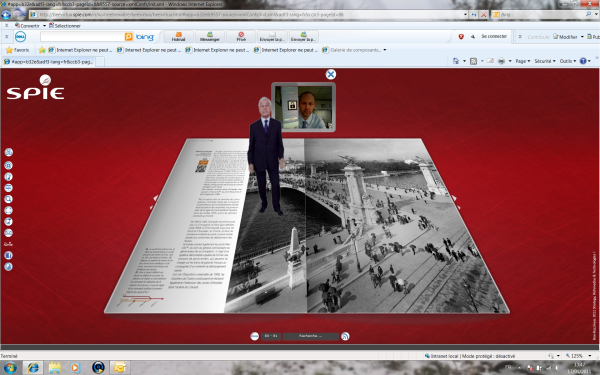
Task: Click the Sélectionner toolbar button
Action: click(x=65, y=26)
